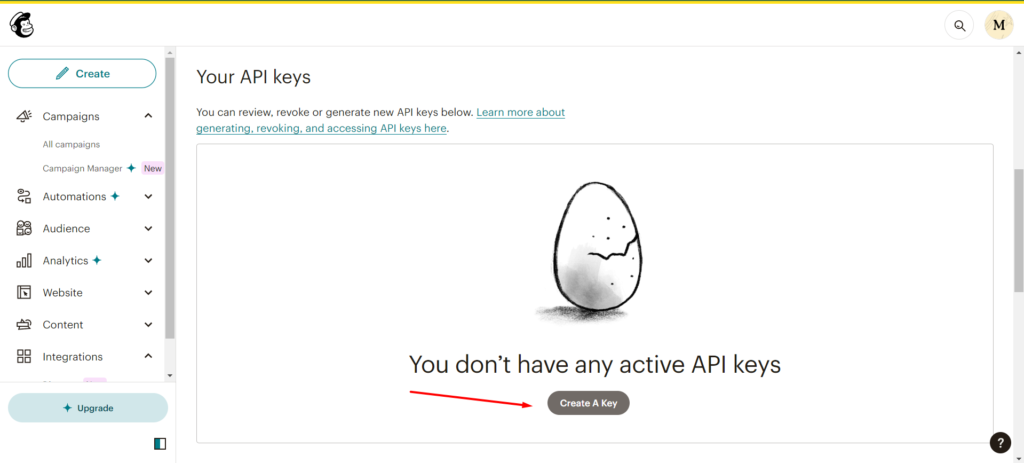The height and width of the screenshot is (463, 1024).
Task: Click the Integrations grid icon
Action: (24, 357)
